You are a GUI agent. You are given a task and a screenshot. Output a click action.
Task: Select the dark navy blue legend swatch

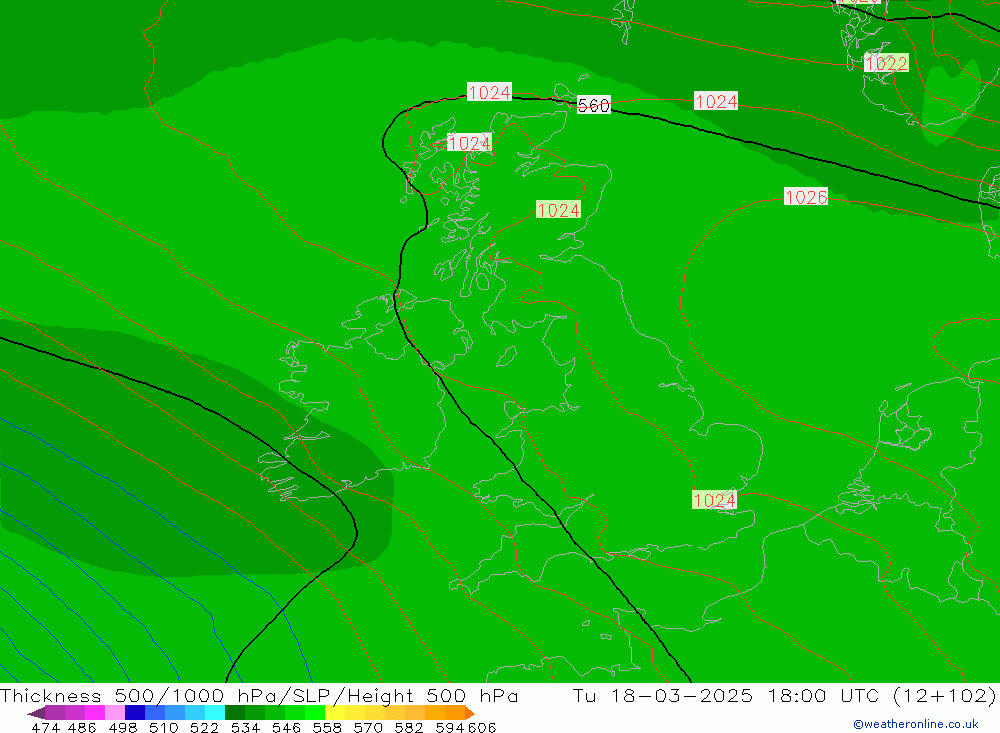pyautogui.click(x=135, y=713)
